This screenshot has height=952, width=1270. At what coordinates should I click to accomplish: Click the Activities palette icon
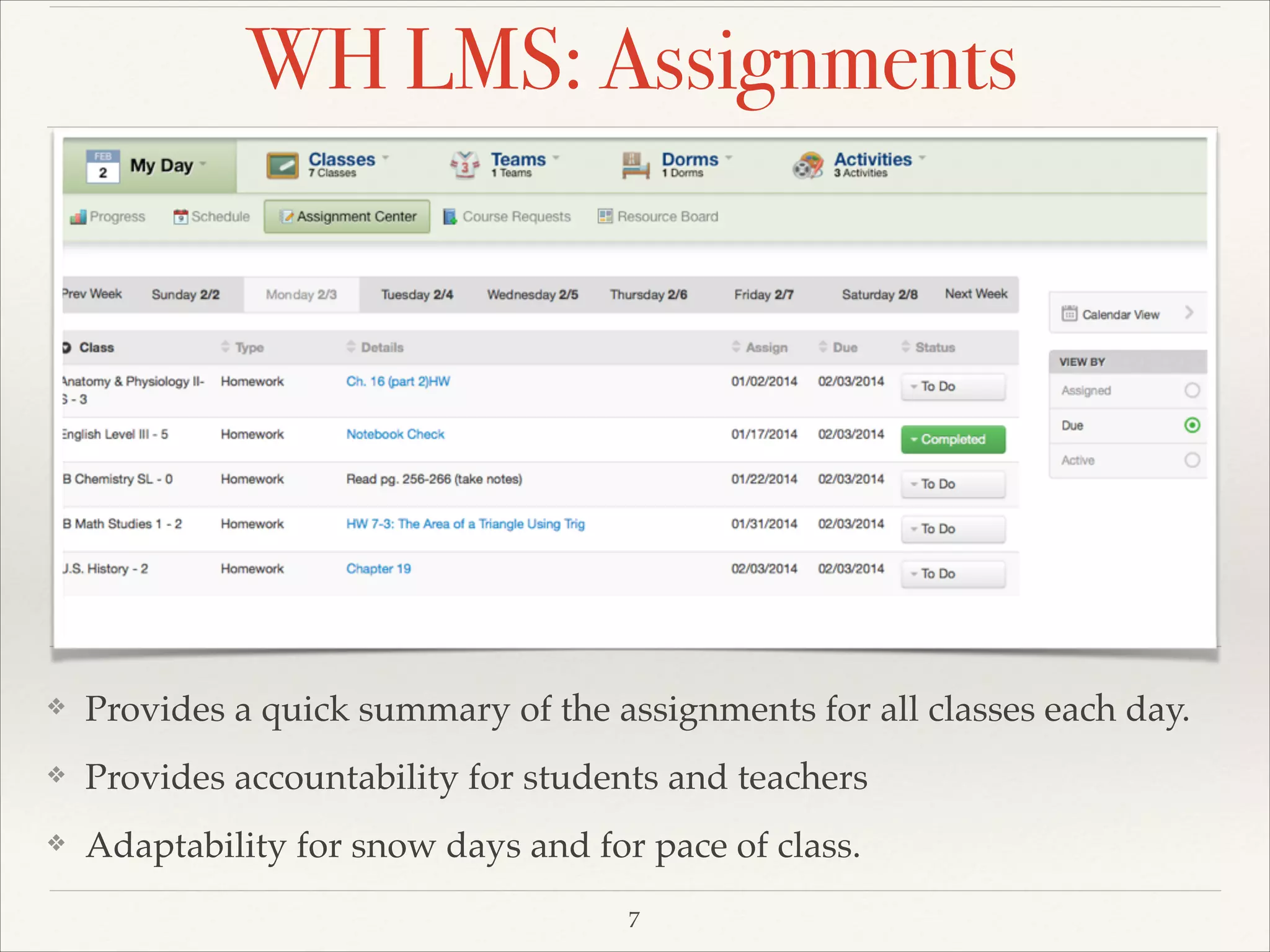[808, 165]
